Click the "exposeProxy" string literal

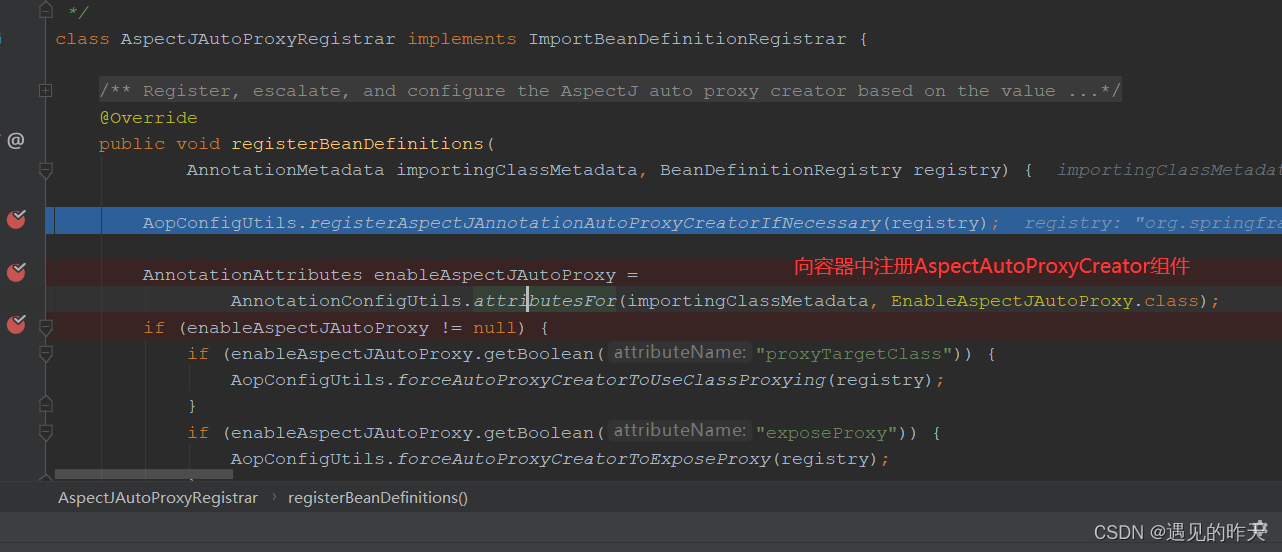(x=825, y=433)
